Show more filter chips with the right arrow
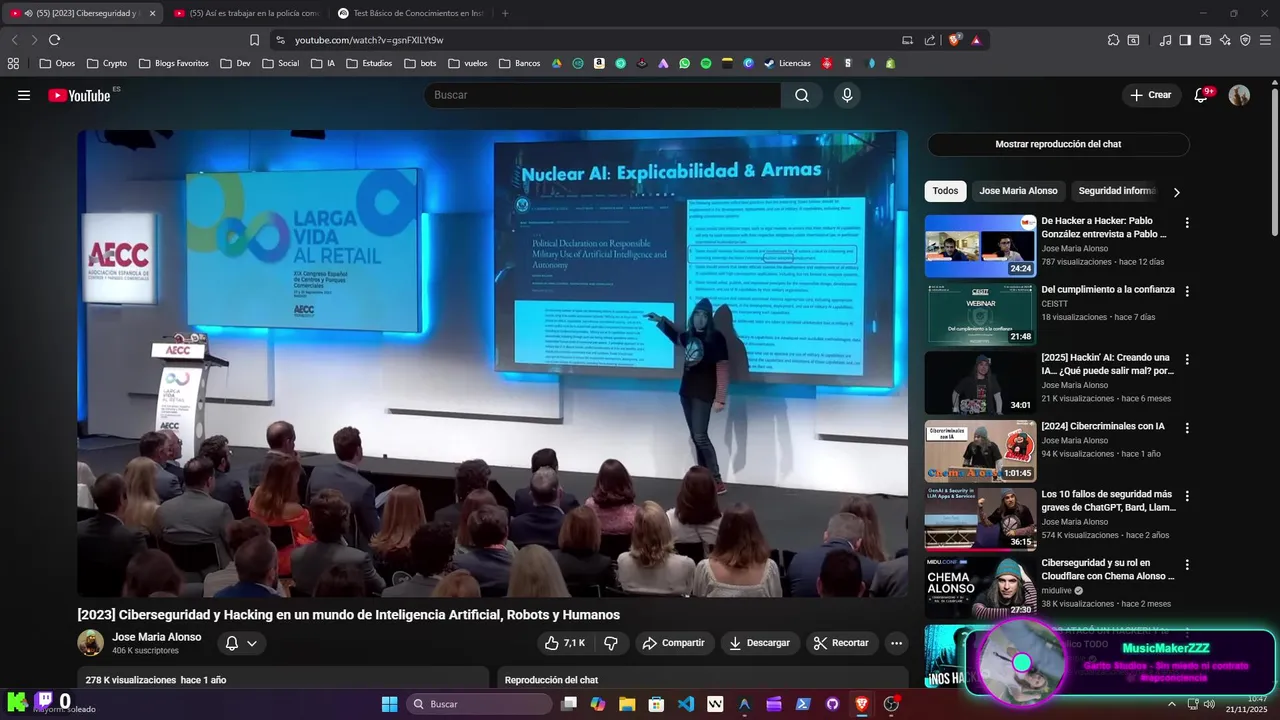1280x720 pixels. click(1176, 192)
